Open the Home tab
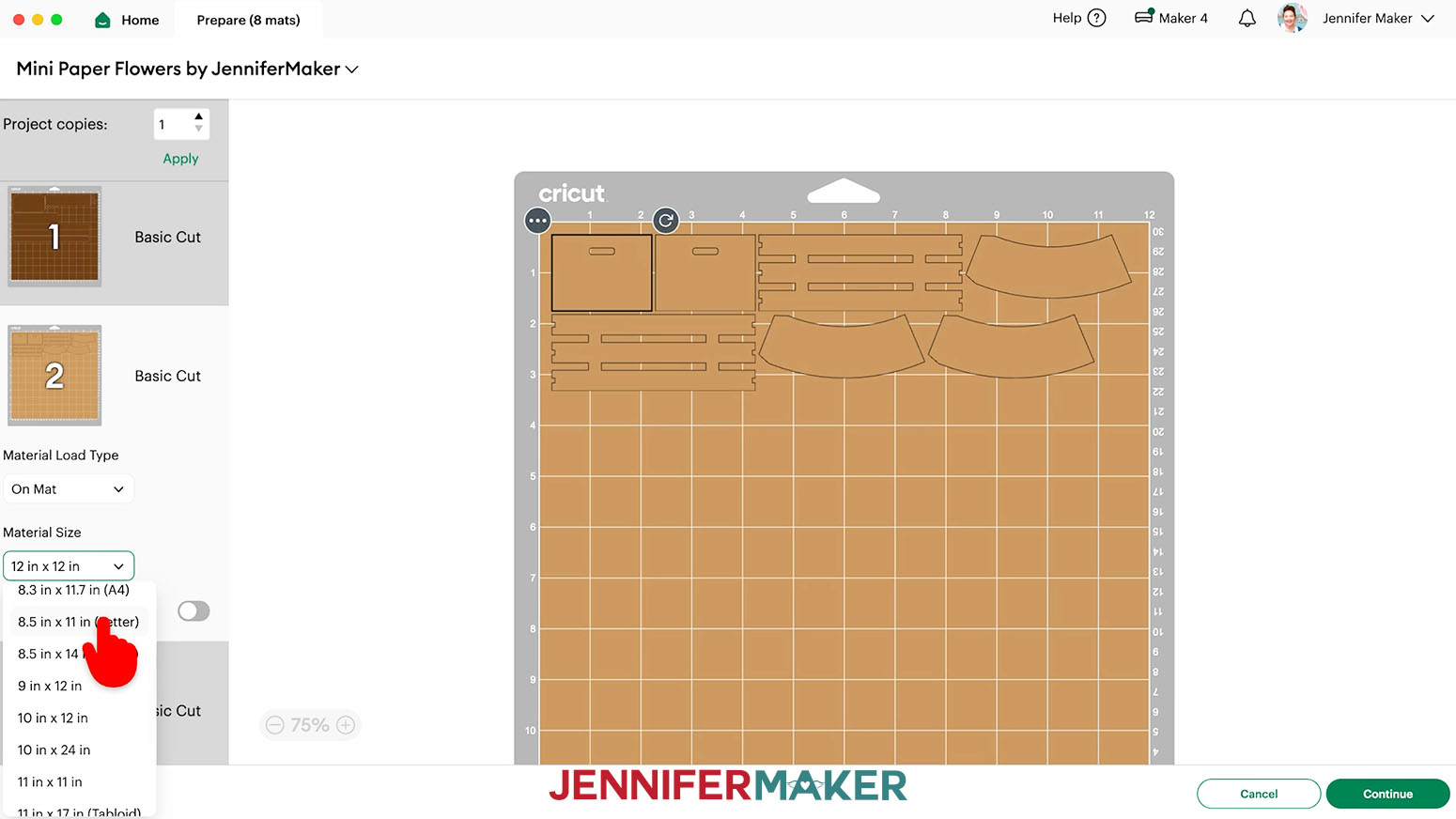Viewport: 1456px width, 819px height. (127, 20)
